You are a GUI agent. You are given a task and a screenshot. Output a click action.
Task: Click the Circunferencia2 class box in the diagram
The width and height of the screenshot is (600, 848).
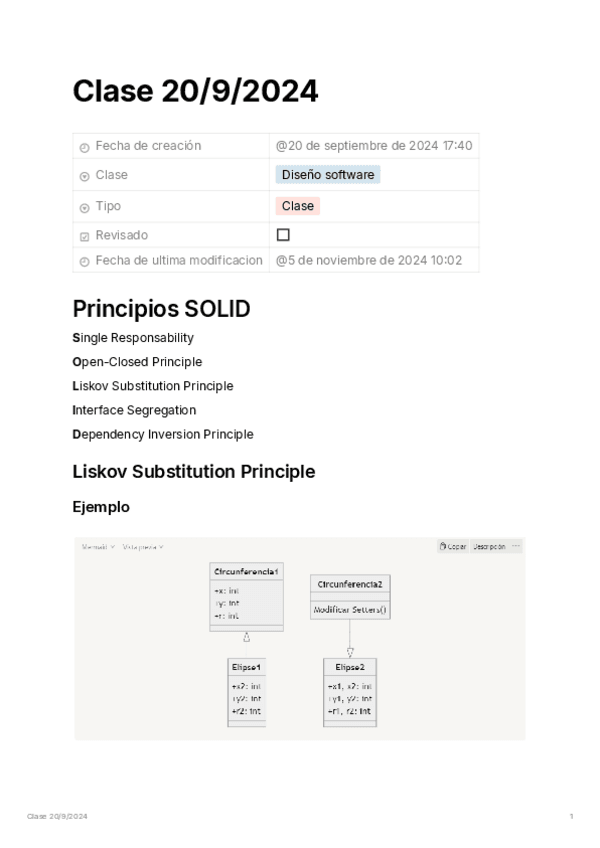349,597
